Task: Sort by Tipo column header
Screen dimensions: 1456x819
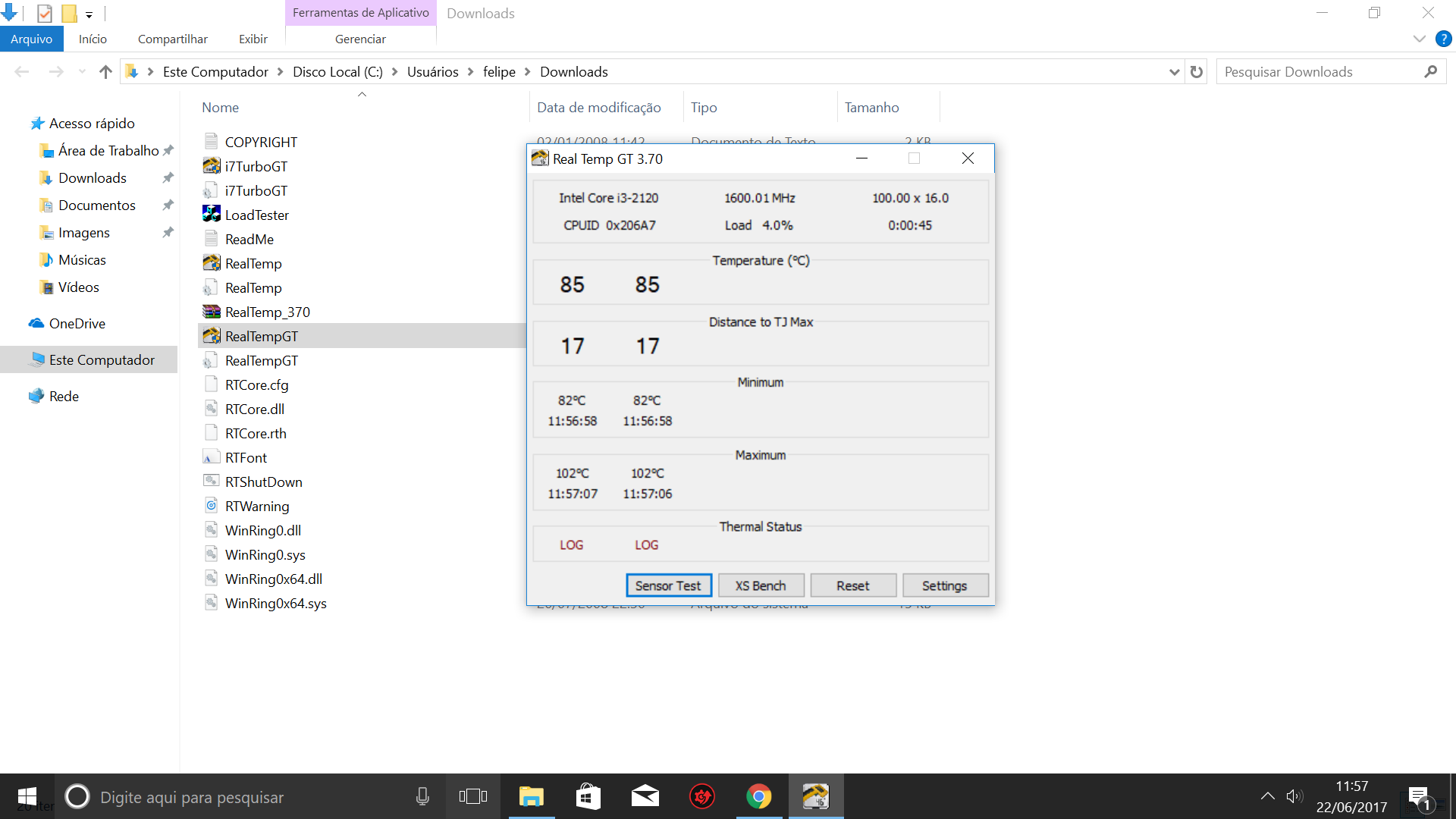Action: pos(704,108)
